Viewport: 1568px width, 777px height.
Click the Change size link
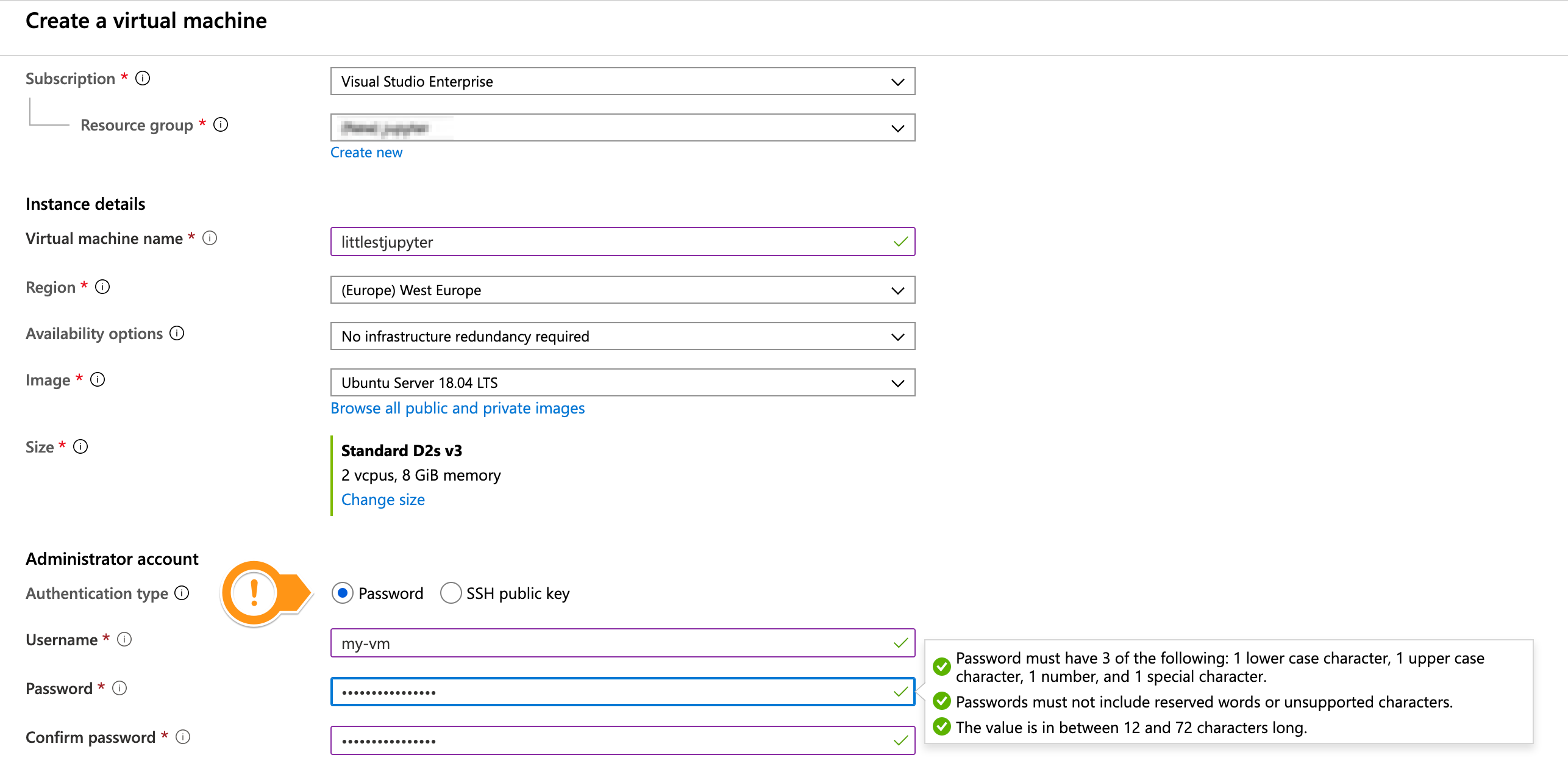pos(383,500)
